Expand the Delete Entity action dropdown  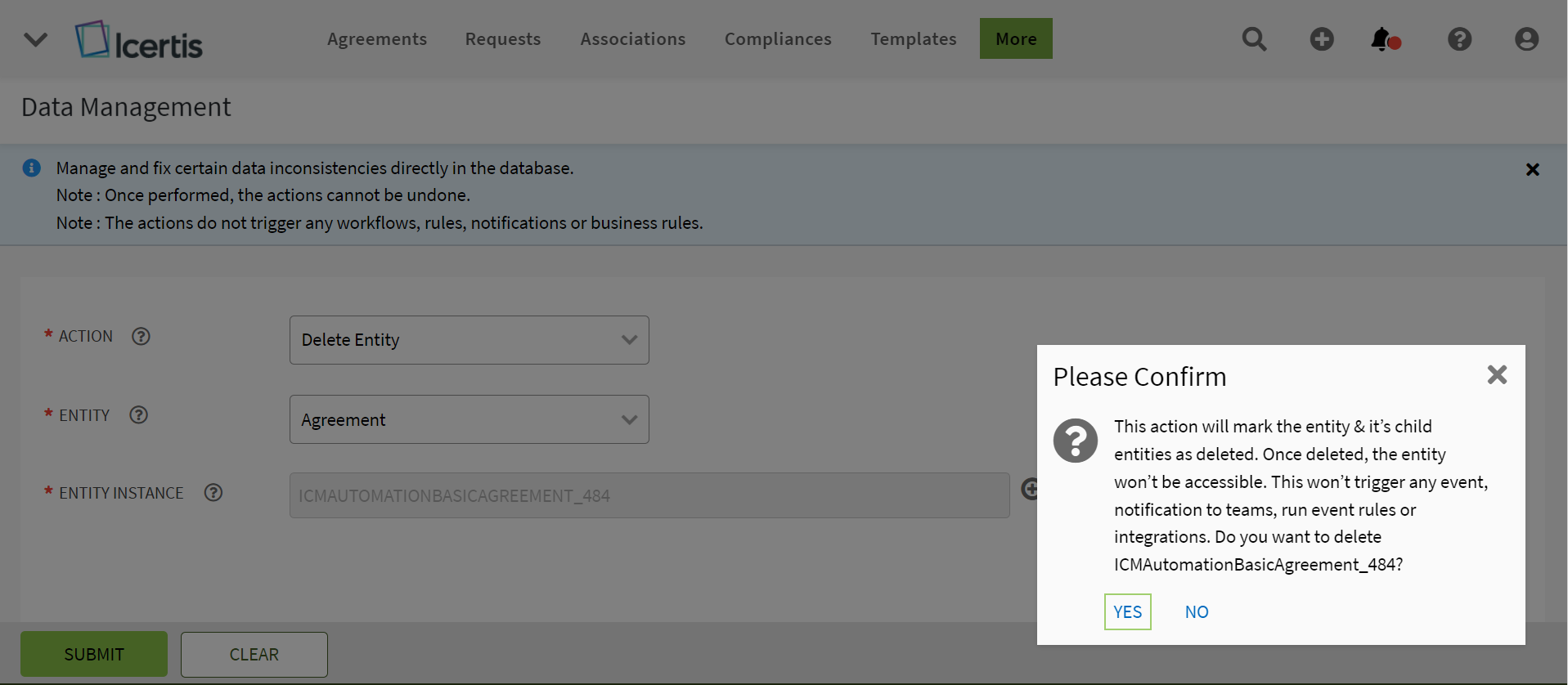click(469, 340)
